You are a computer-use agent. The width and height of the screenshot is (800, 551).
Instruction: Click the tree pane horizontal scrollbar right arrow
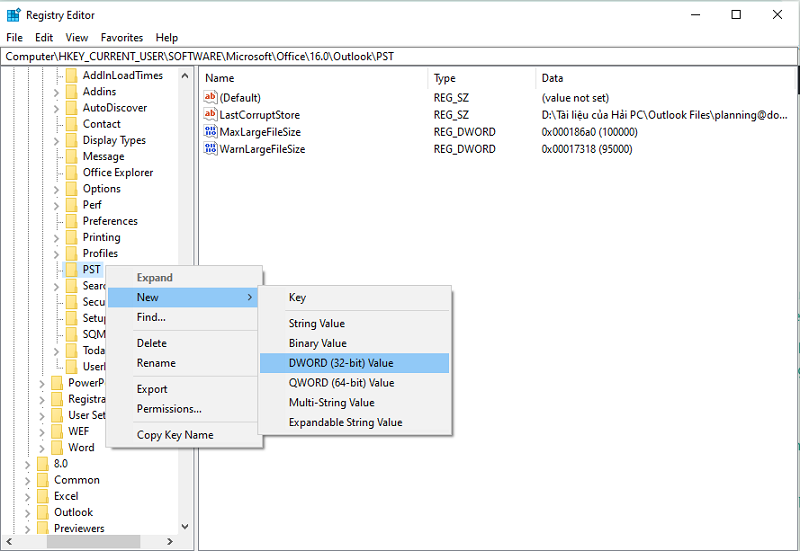tap(170, 543)
